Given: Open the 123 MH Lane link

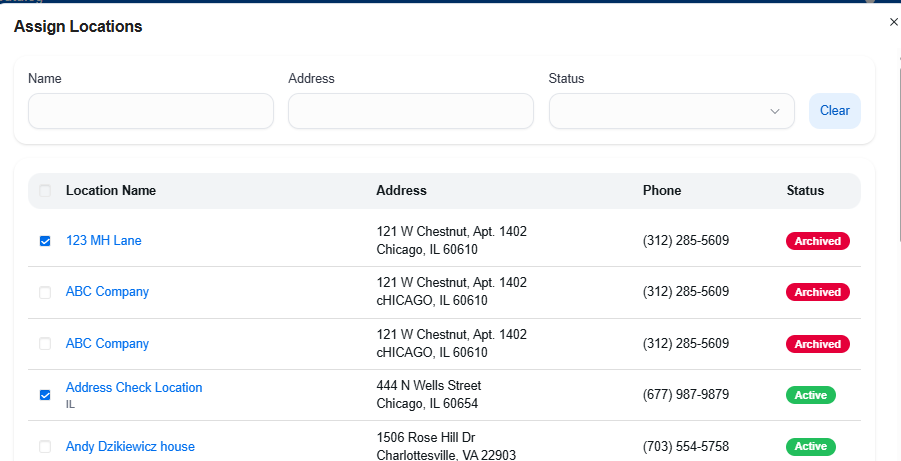Looking at the screenshot, I should coord(104,241).
